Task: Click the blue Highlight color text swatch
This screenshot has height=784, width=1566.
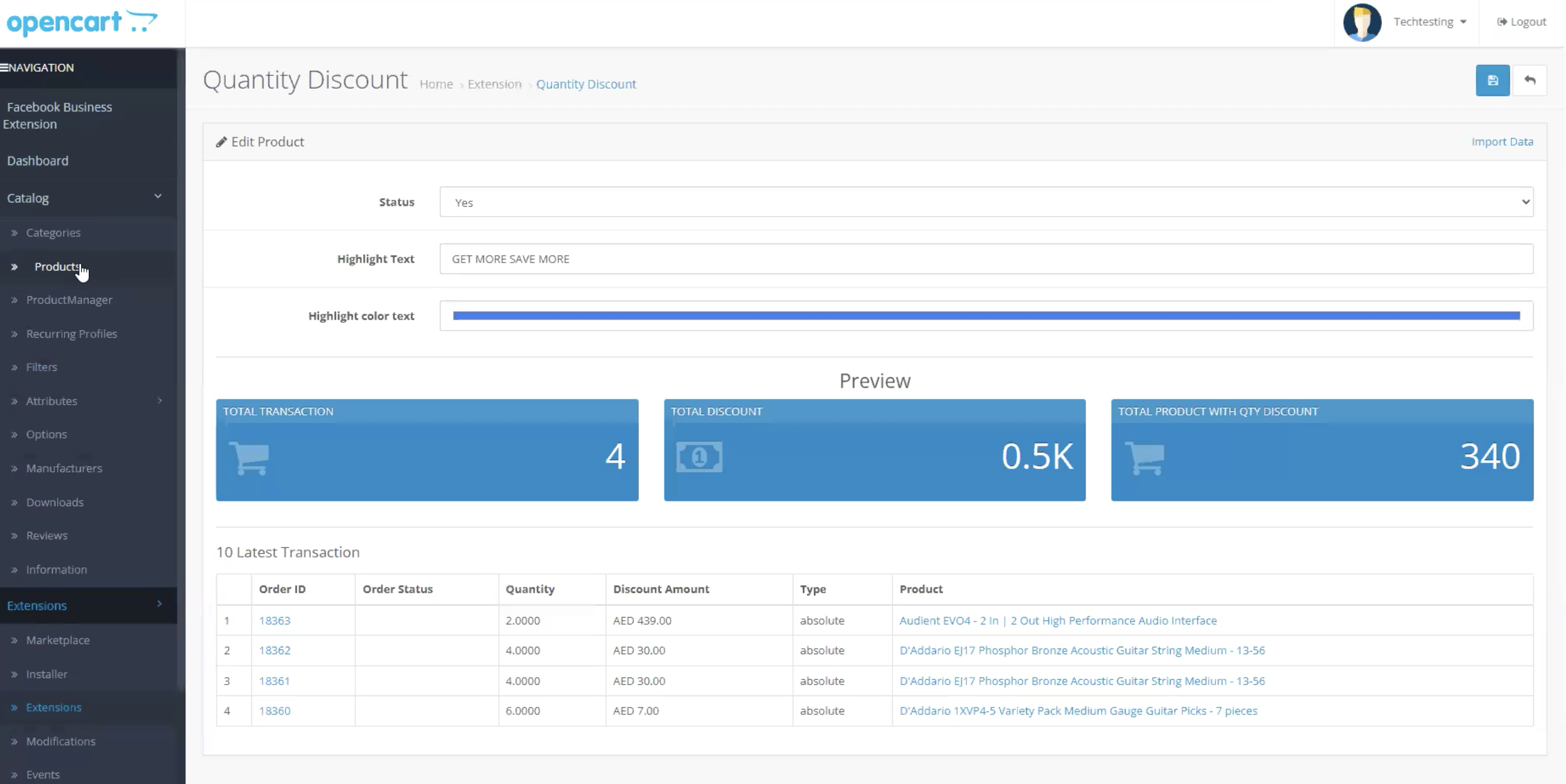Action: click(986, 316)
